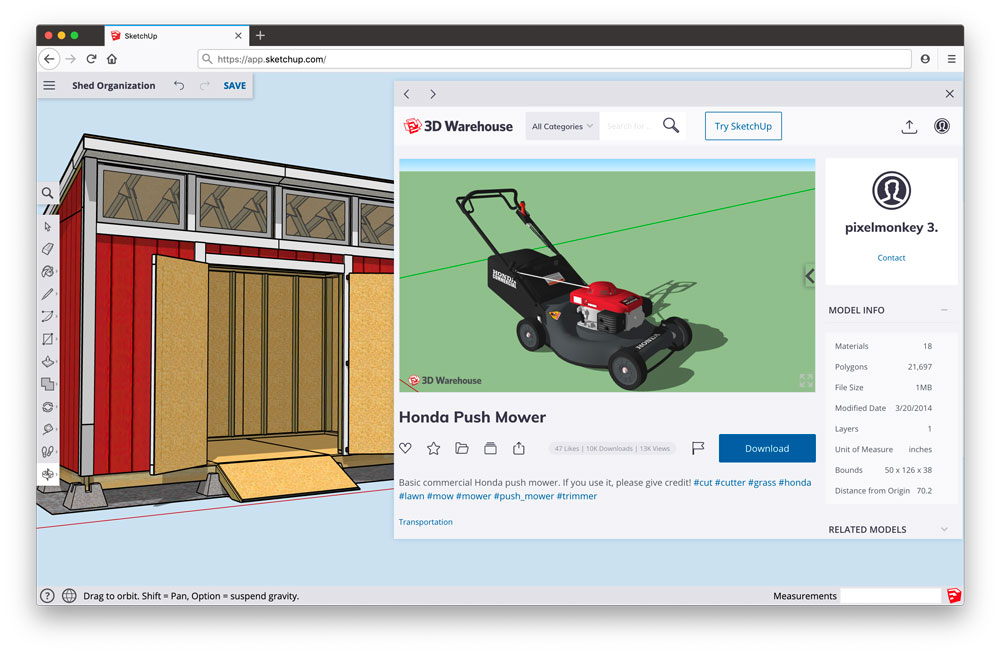This screenshot has height=653, width=1000.
Task: Open the search tool in the left toolbar
Action: 47,193
